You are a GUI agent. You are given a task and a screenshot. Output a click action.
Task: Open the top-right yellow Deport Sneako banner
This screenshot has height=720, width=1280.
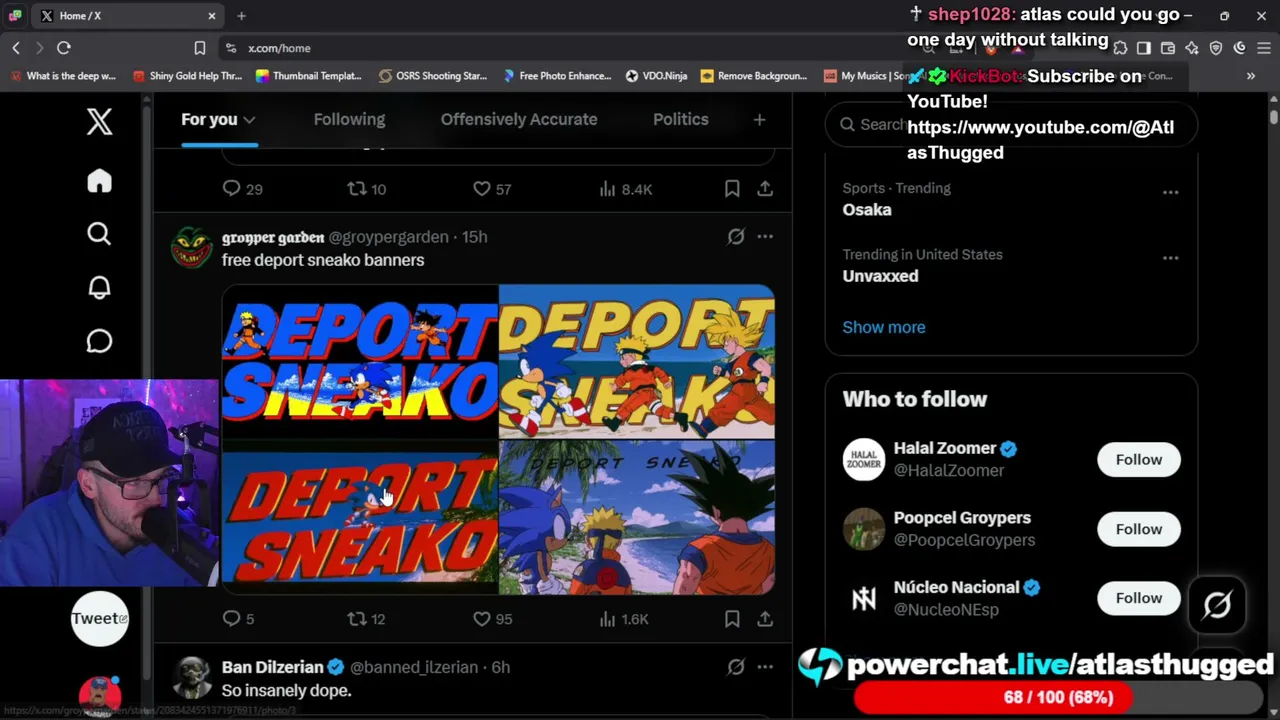[637, 362]
